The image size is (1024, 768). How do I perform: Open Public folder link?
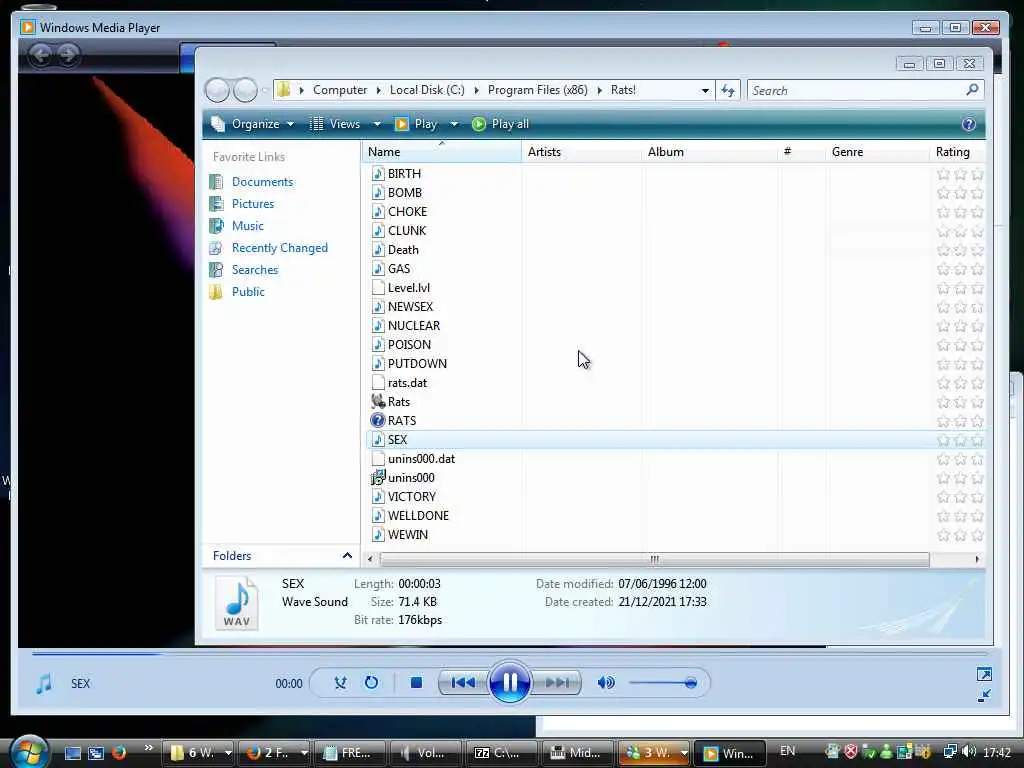248,292
